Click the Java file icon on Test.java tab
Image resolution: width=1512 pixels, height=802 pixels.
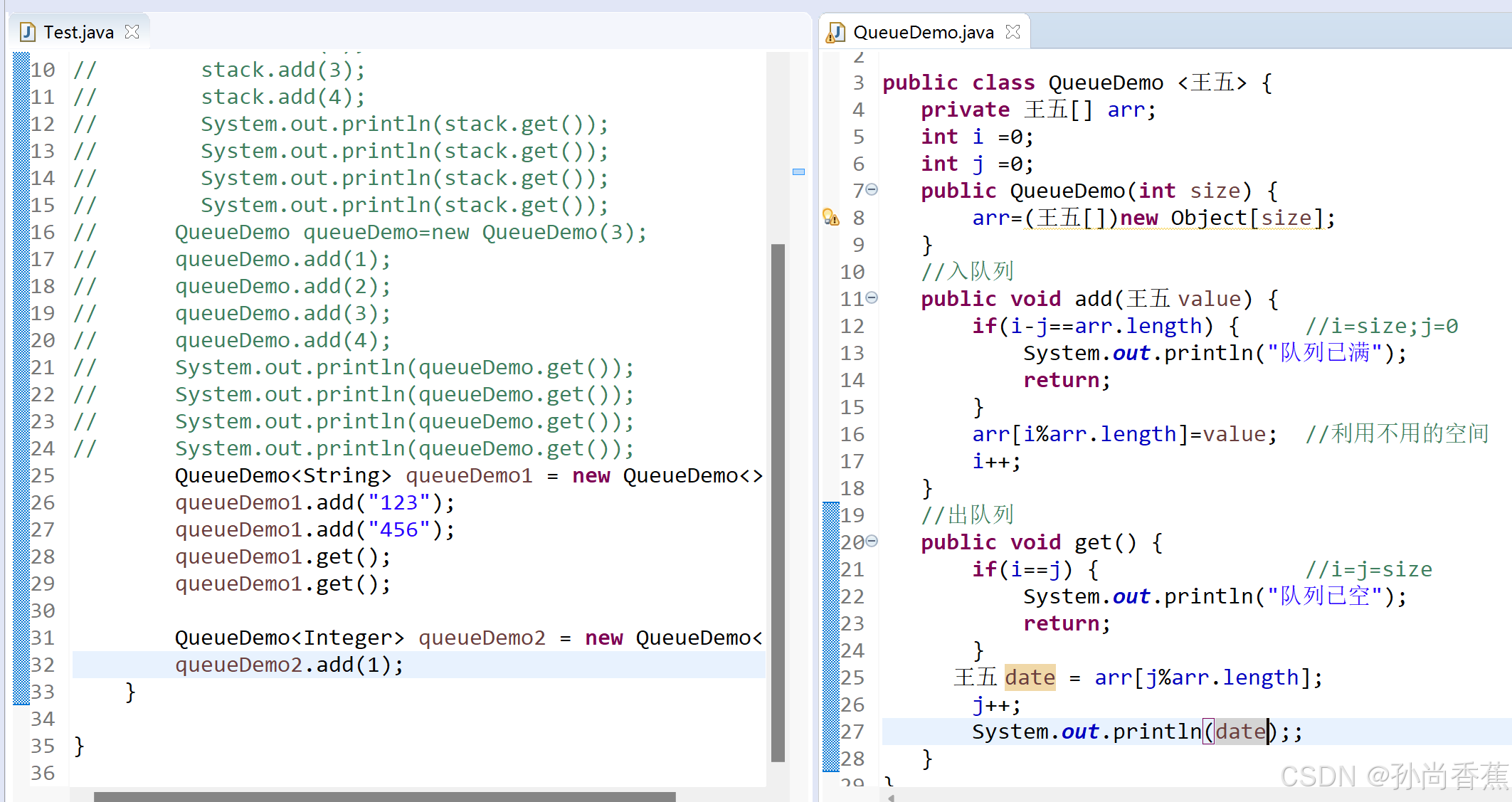tap(28, 32)
